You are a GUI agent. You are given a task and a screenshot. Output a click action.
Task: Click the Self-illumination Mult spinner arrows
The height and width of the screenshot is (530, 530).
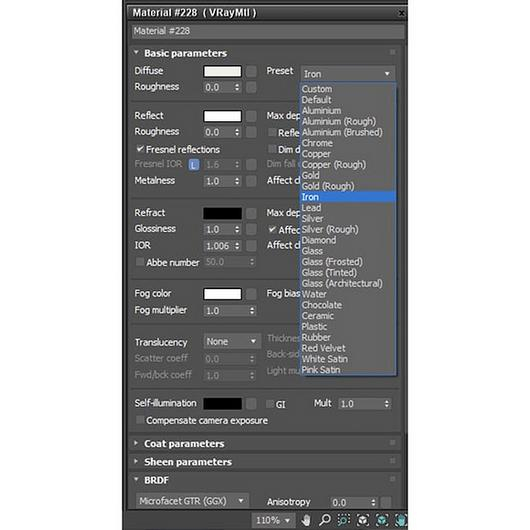(x=387, y=404)
